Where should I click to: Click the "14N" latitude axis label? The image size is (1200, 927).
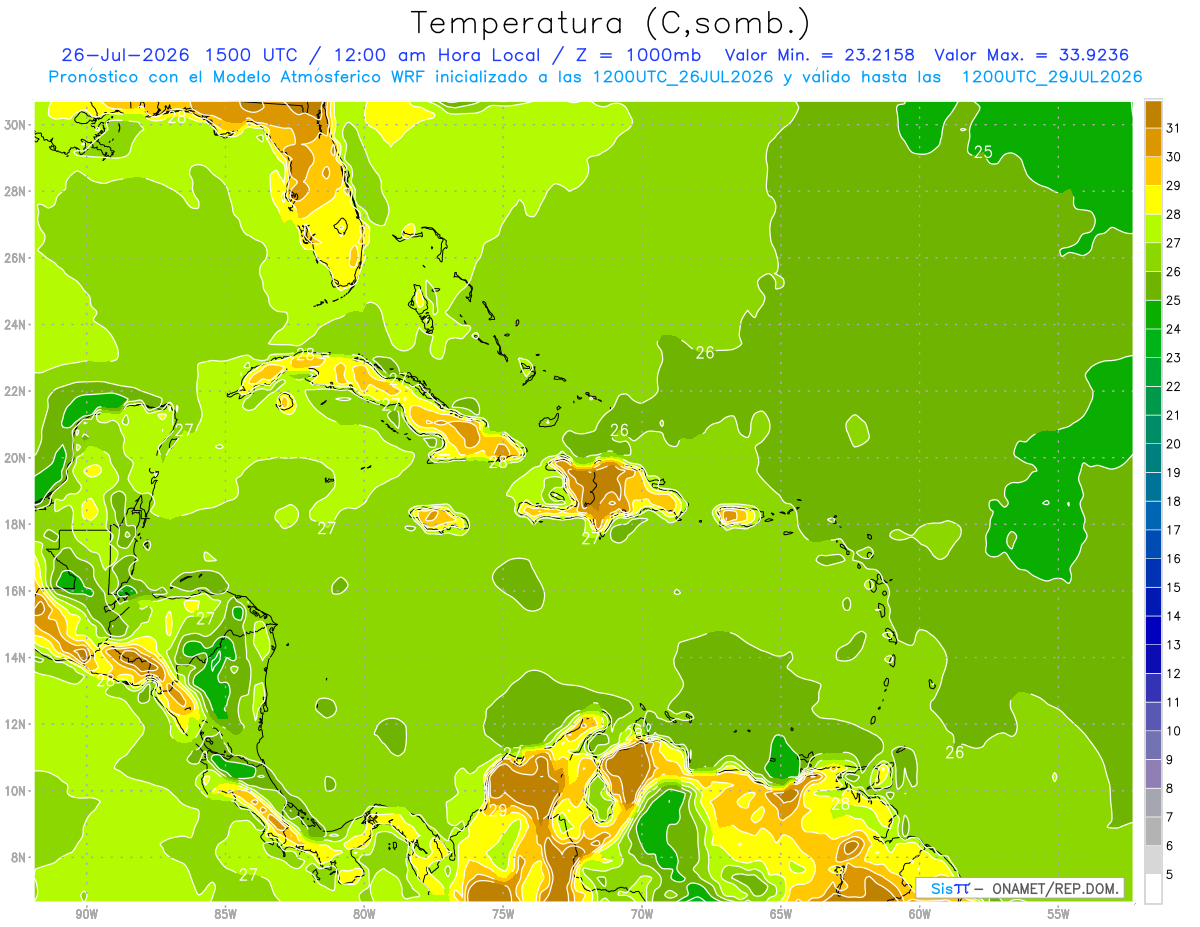click(15, 658)
